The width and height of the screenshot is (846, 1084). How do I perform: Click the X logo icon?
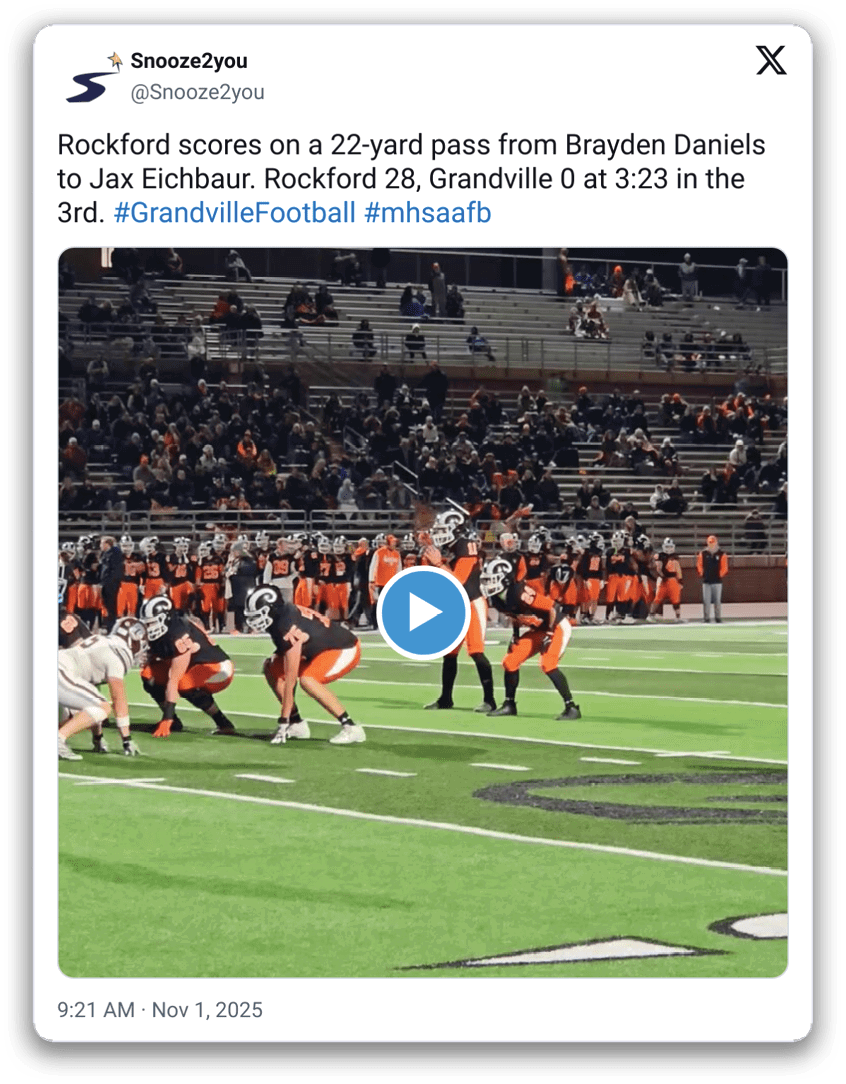pos(771,60)
